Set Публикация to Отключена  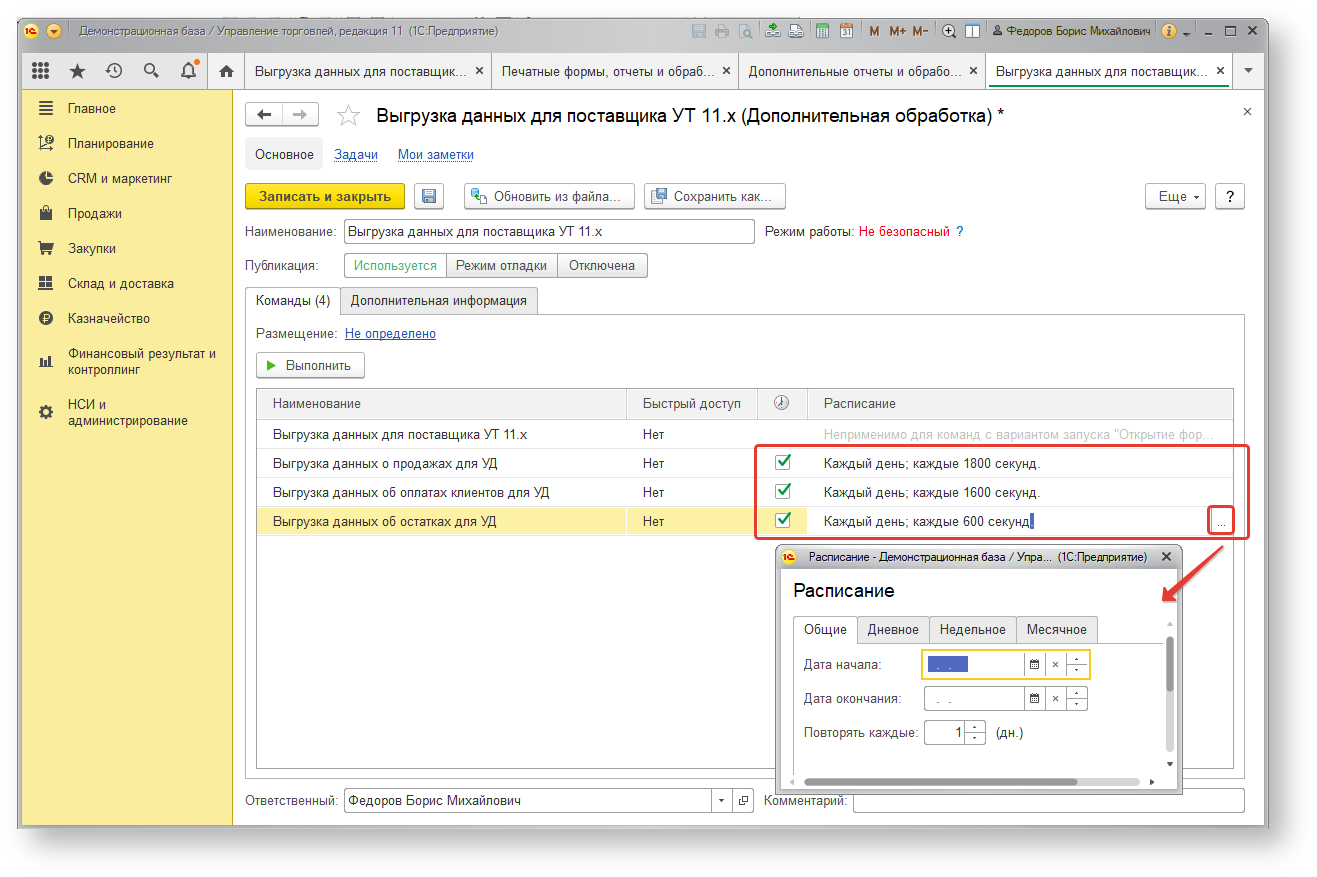tap(602, 266)
